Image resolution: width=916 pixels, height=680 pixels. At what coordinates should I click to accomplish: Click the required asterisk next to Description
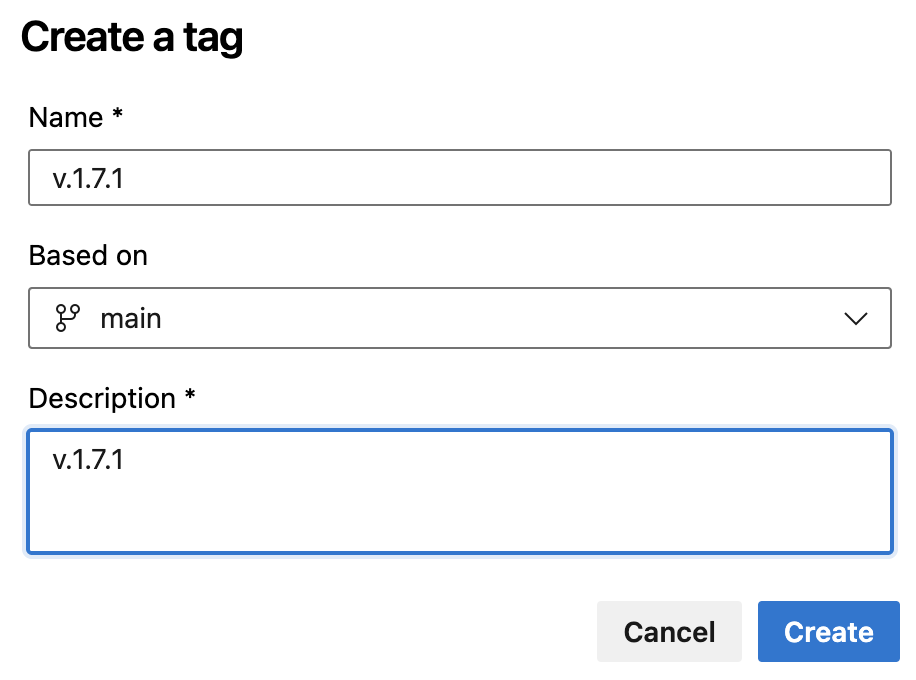(x=190, y=397)
